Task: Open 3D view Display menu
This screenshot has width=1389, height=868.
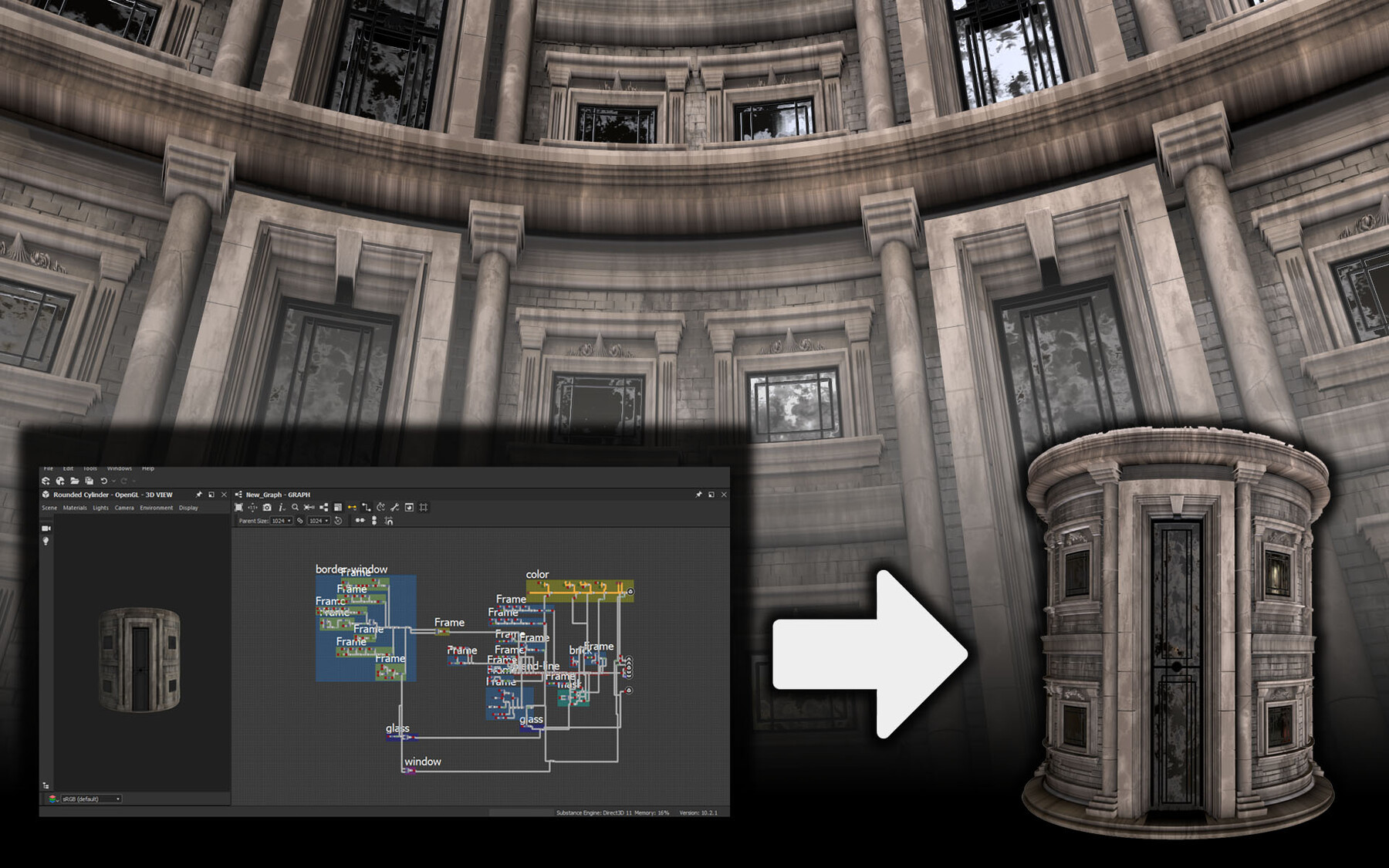Action: tap(188, 508)
